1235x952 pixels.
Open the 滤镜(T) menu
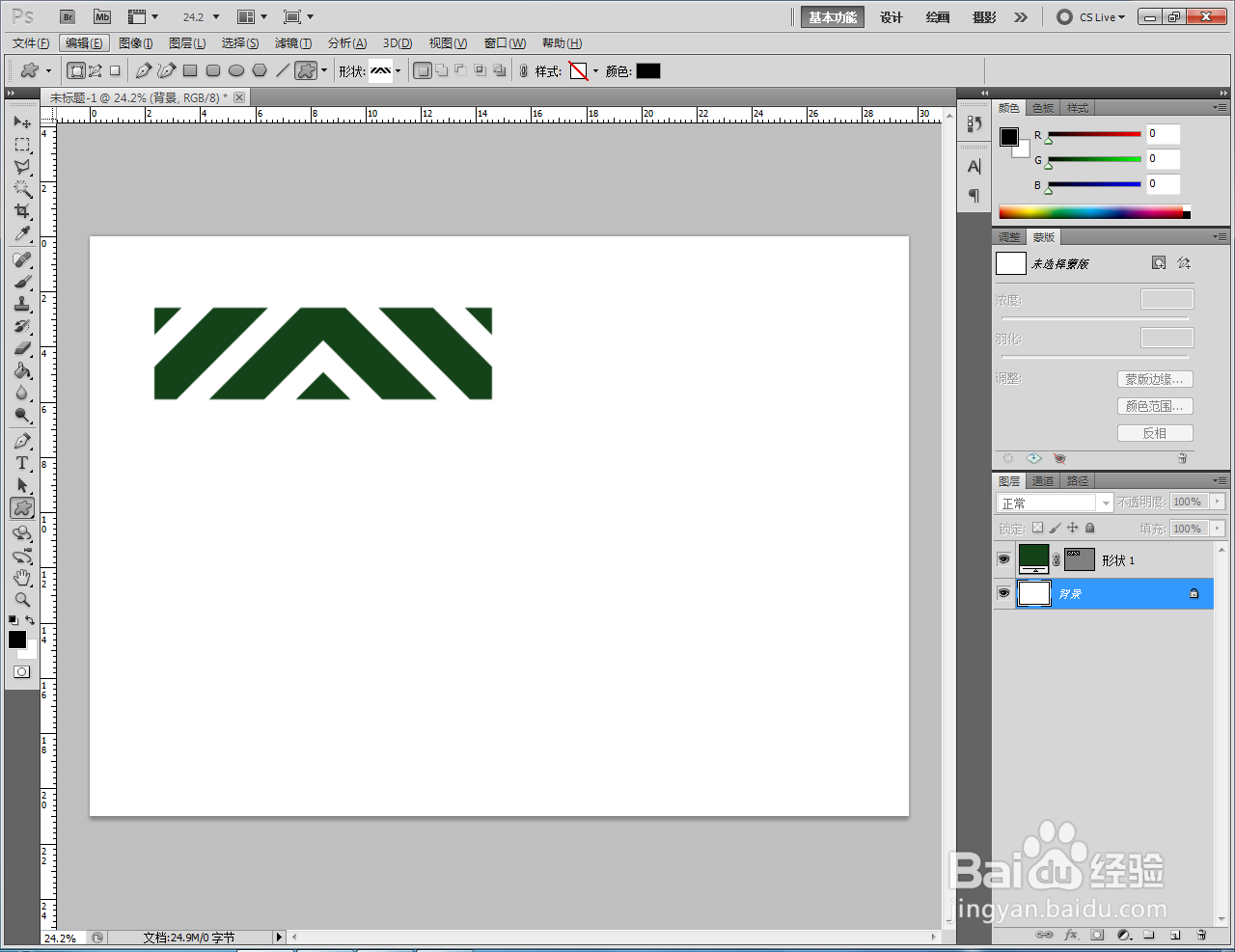coord(293,43)
